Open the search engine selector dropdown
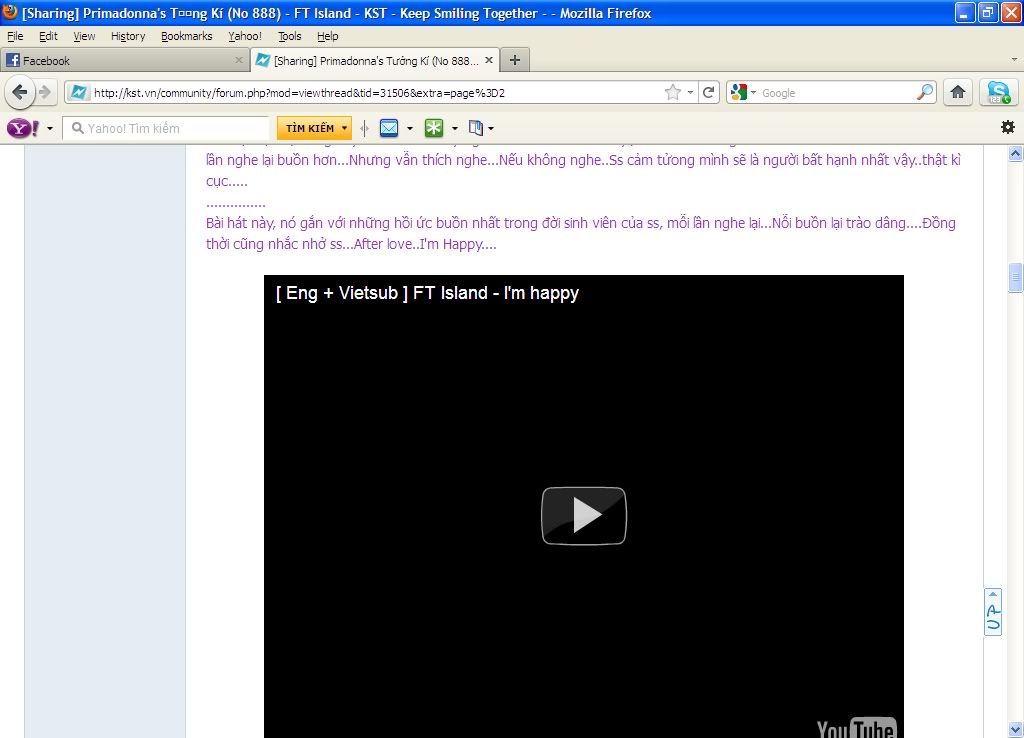The width and height of the screenshot is (1024, 738). [x=753, y=93]
